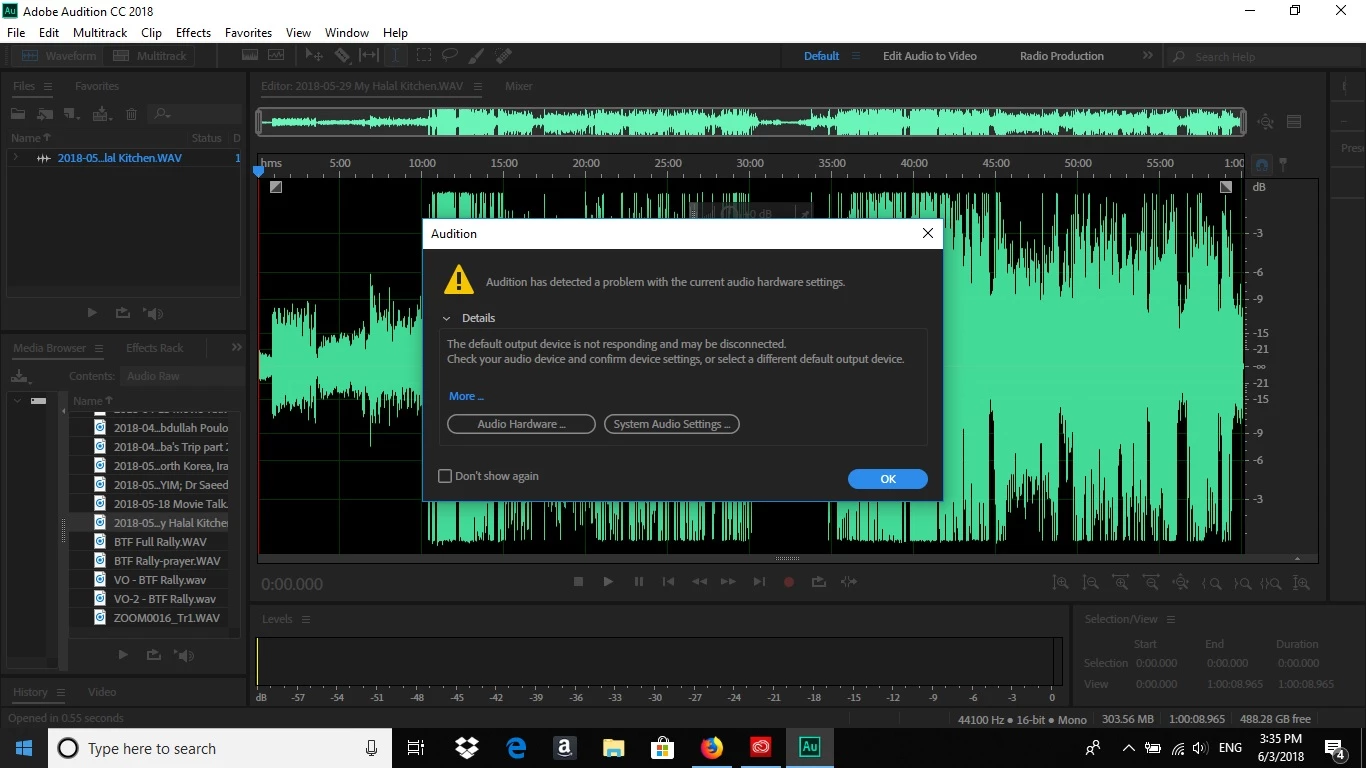Switch to the Mixer tab
The width and height of the screenshot is (1366, 768).
[x=519, y=86]
